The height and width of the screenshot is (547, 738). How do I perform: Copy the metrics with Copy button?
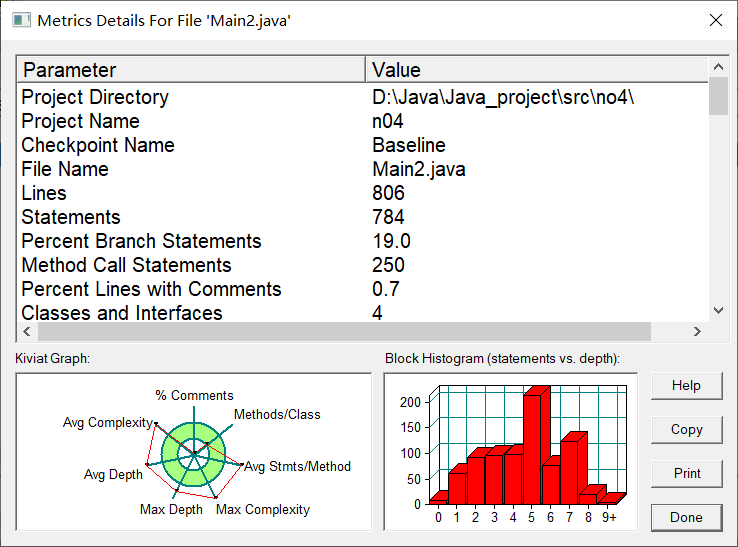pos(686,430)
